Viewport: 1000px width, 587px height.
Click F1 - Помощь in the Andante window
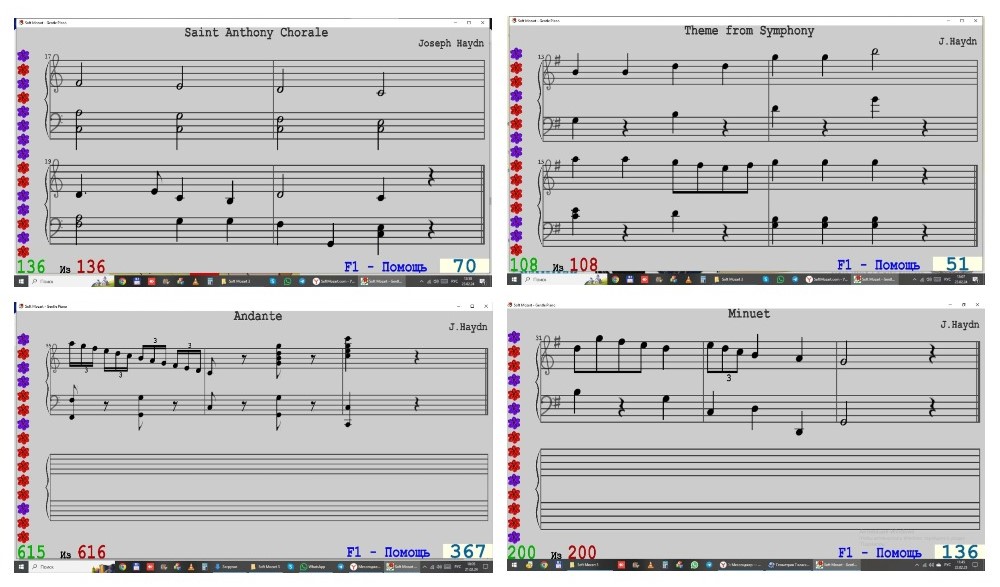(388, 552)
